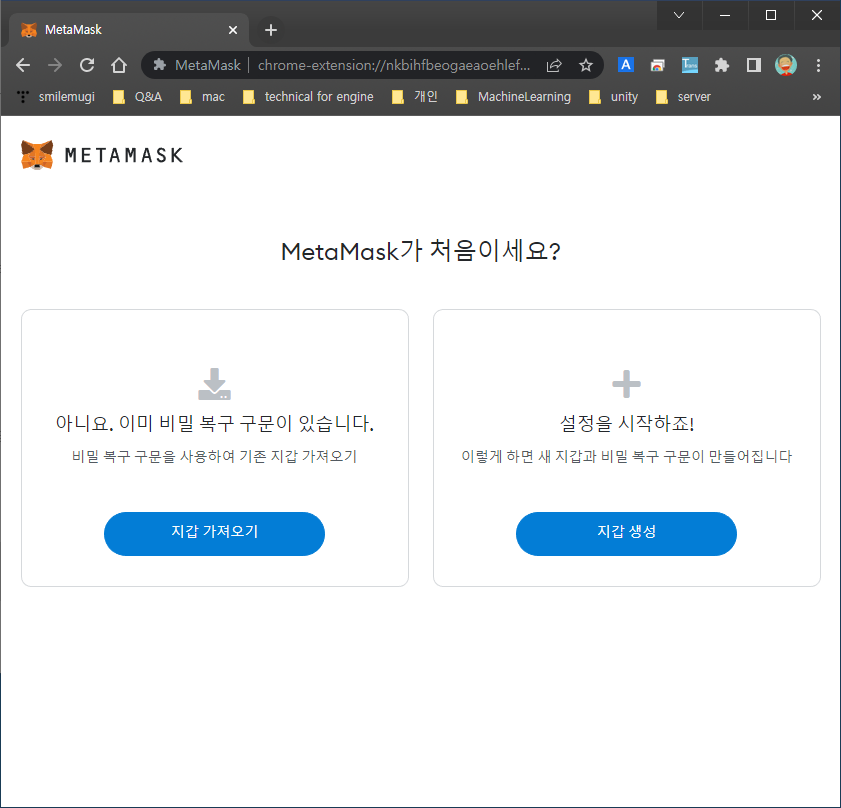Open the home page via house icon

click(x=119, y=65)
